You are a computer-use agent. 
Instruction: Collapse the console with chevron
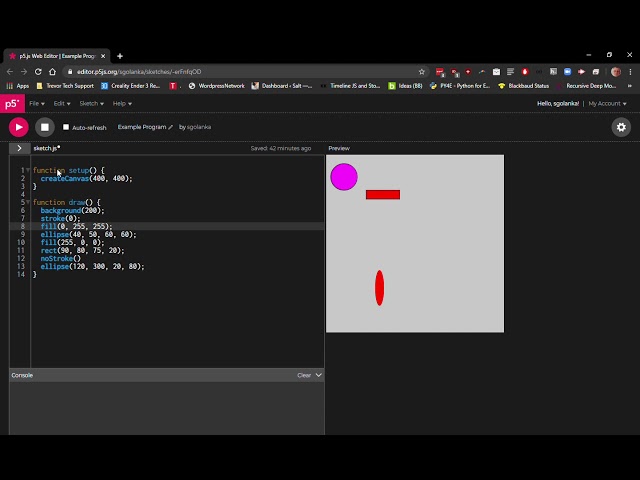pyautogui.click(x=319, y=375)
